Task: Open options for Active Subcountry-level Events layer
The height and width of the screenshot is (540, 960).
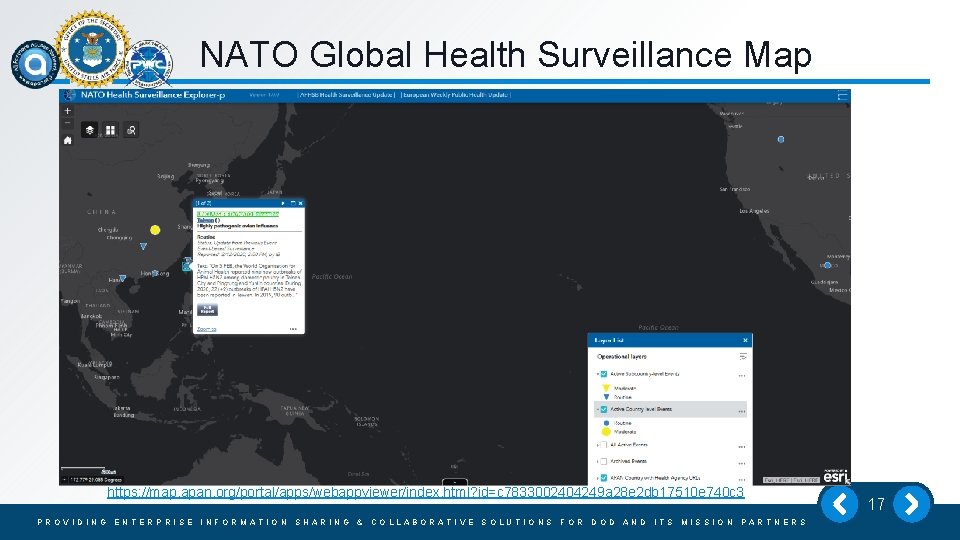Action: (742, 375)
